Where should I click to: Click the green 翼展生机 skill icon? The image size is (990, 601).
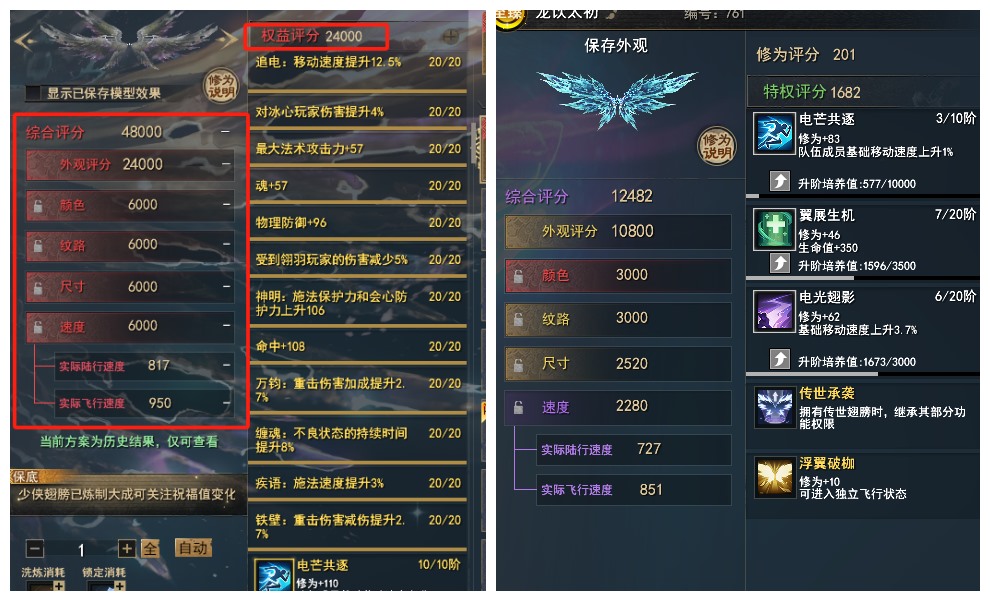click(x=773, y=229)
